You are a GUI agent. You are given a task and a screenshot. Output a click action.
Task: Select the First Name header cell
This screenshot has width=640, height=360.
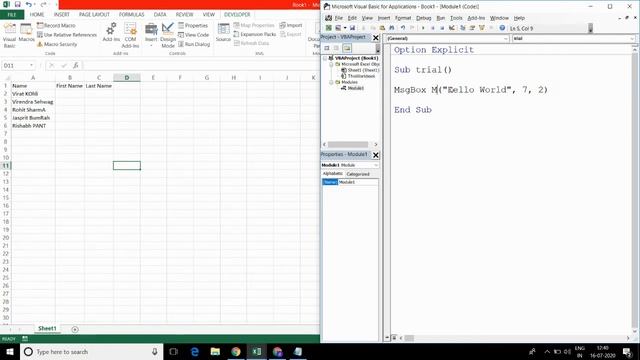click(x=70, y=86)
